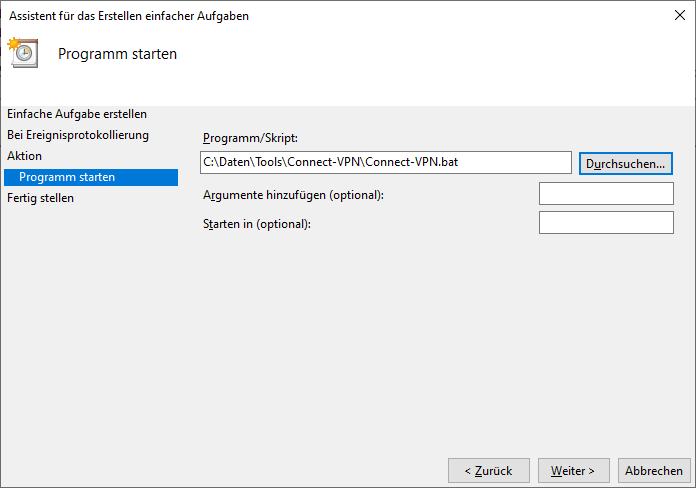
Task: Click the Starten in (optional) label
Action: coord(257,224)
